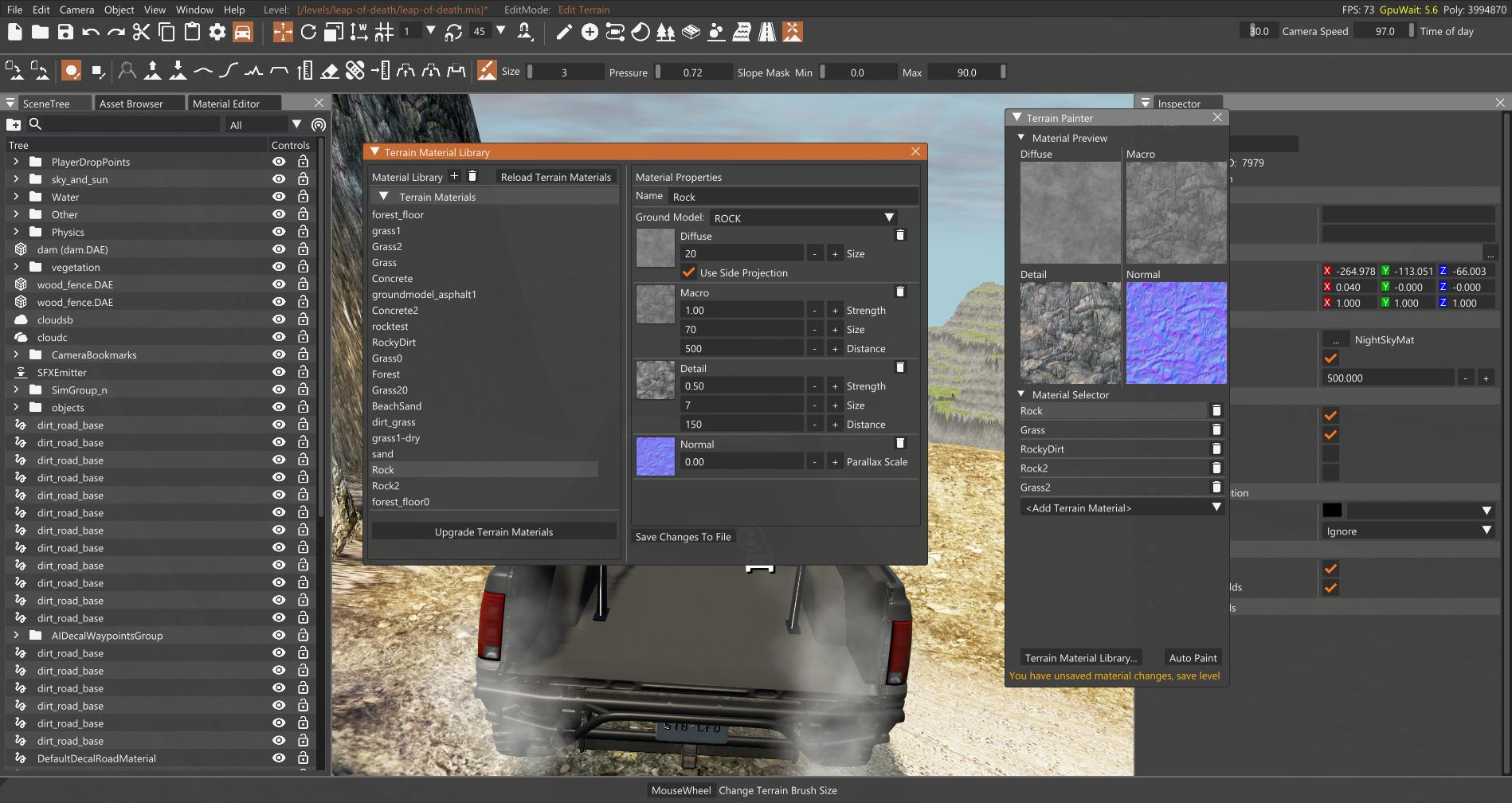Viewport: 1512px width, 803px height.
Task: Select the forest tree tool icon
Action: coord(665,32)
